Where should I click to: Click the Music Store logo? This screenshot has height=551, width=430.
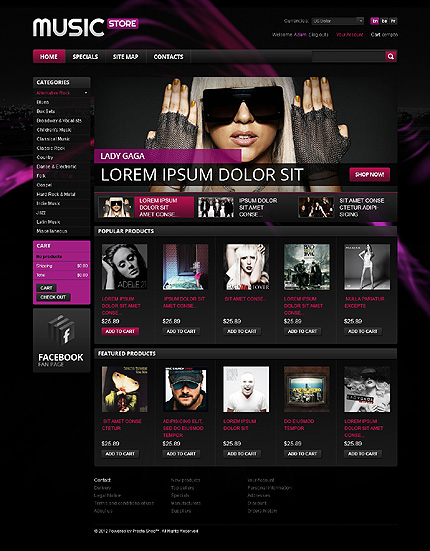(x=86, y=27)
